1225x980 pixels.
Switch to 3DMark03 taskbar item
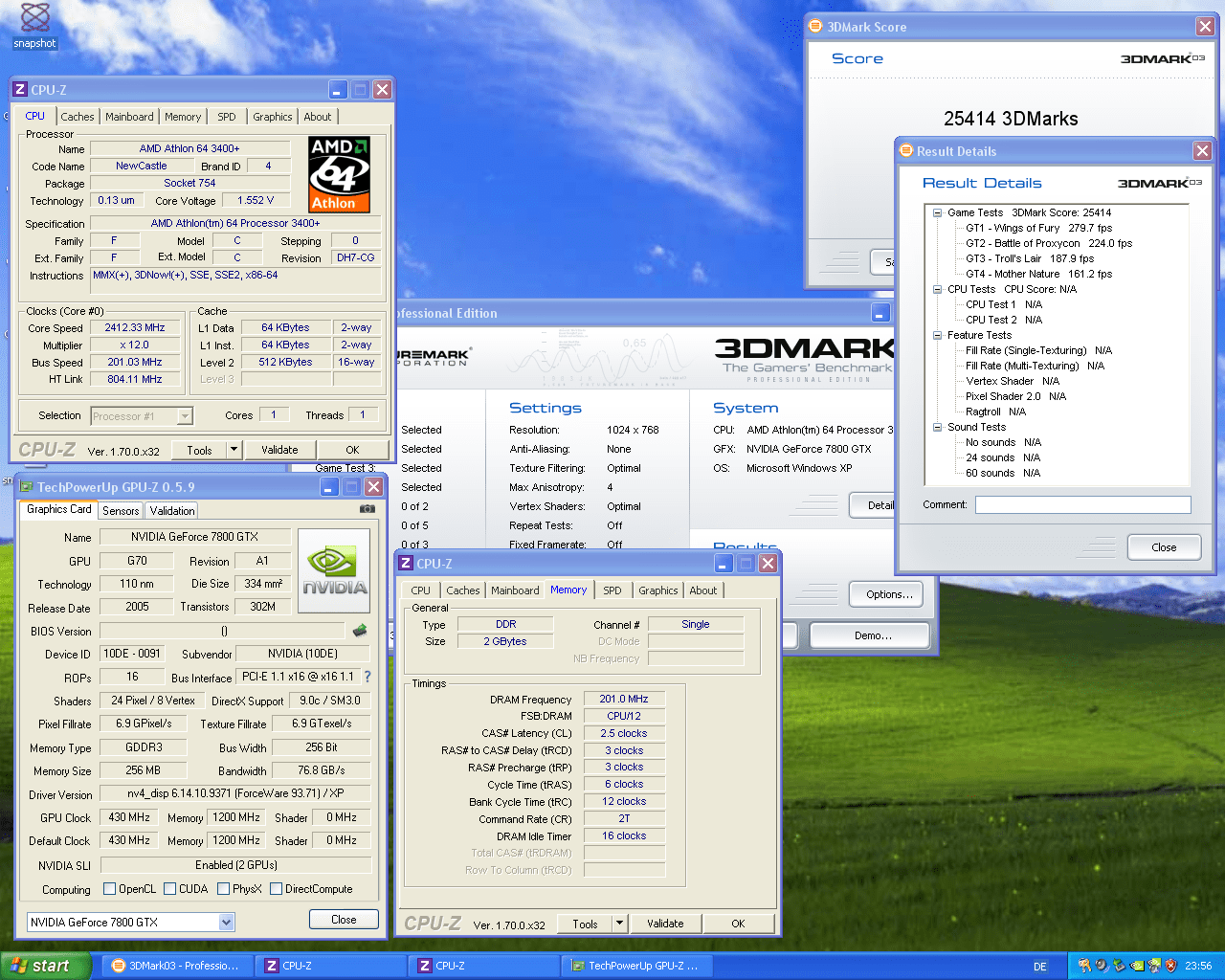click(x=180, y=966)
